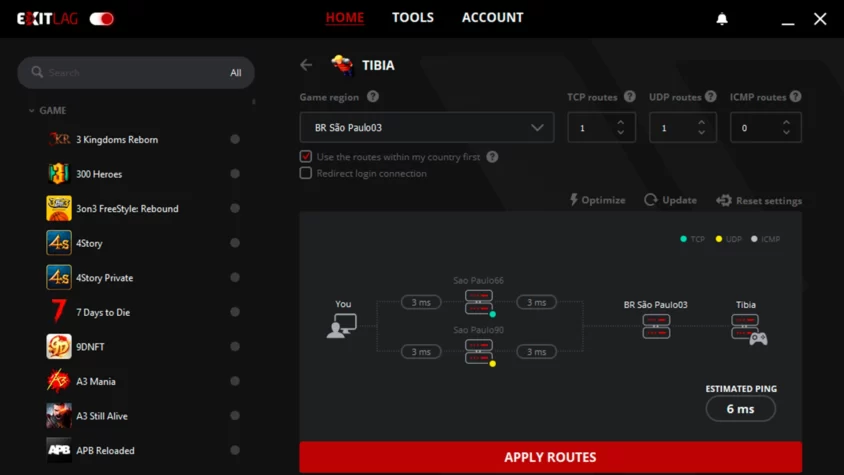Viewport: 844px width, 475px height.
Task: Click the Sao Paulo90 server node
Action: pos(479,351)
